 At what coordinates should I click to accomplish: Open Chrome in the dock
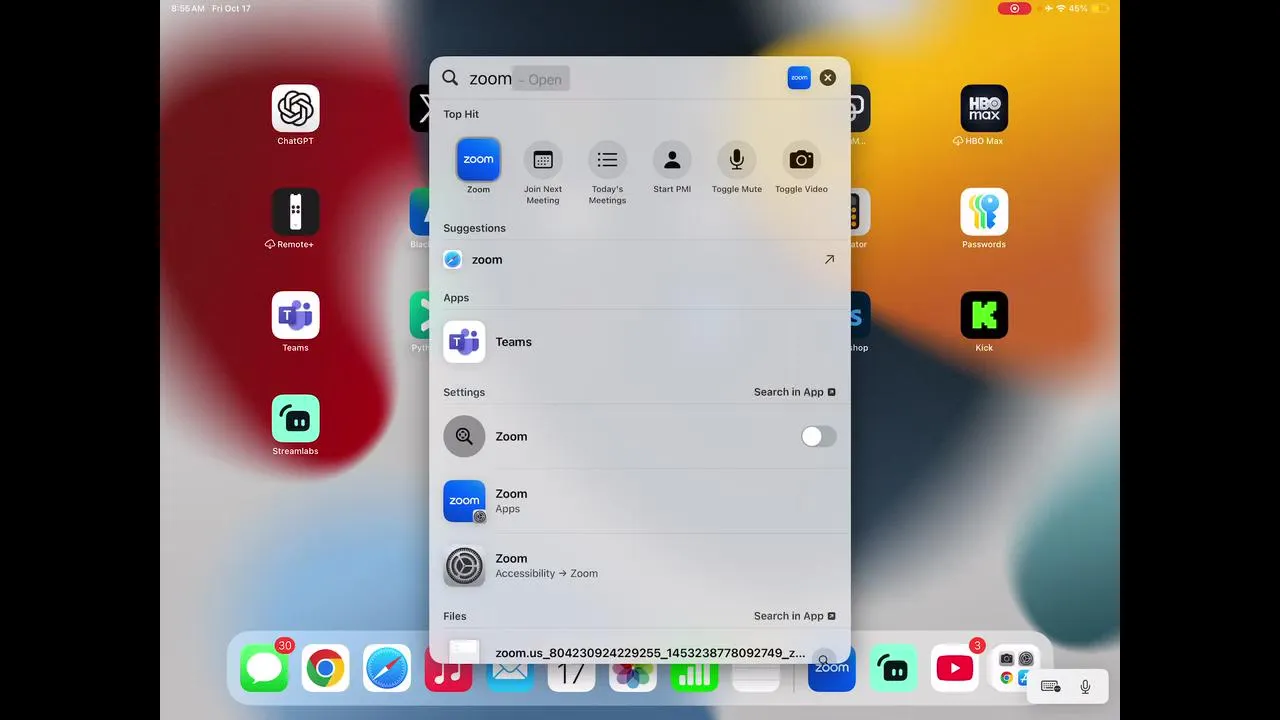pos(325,668)
